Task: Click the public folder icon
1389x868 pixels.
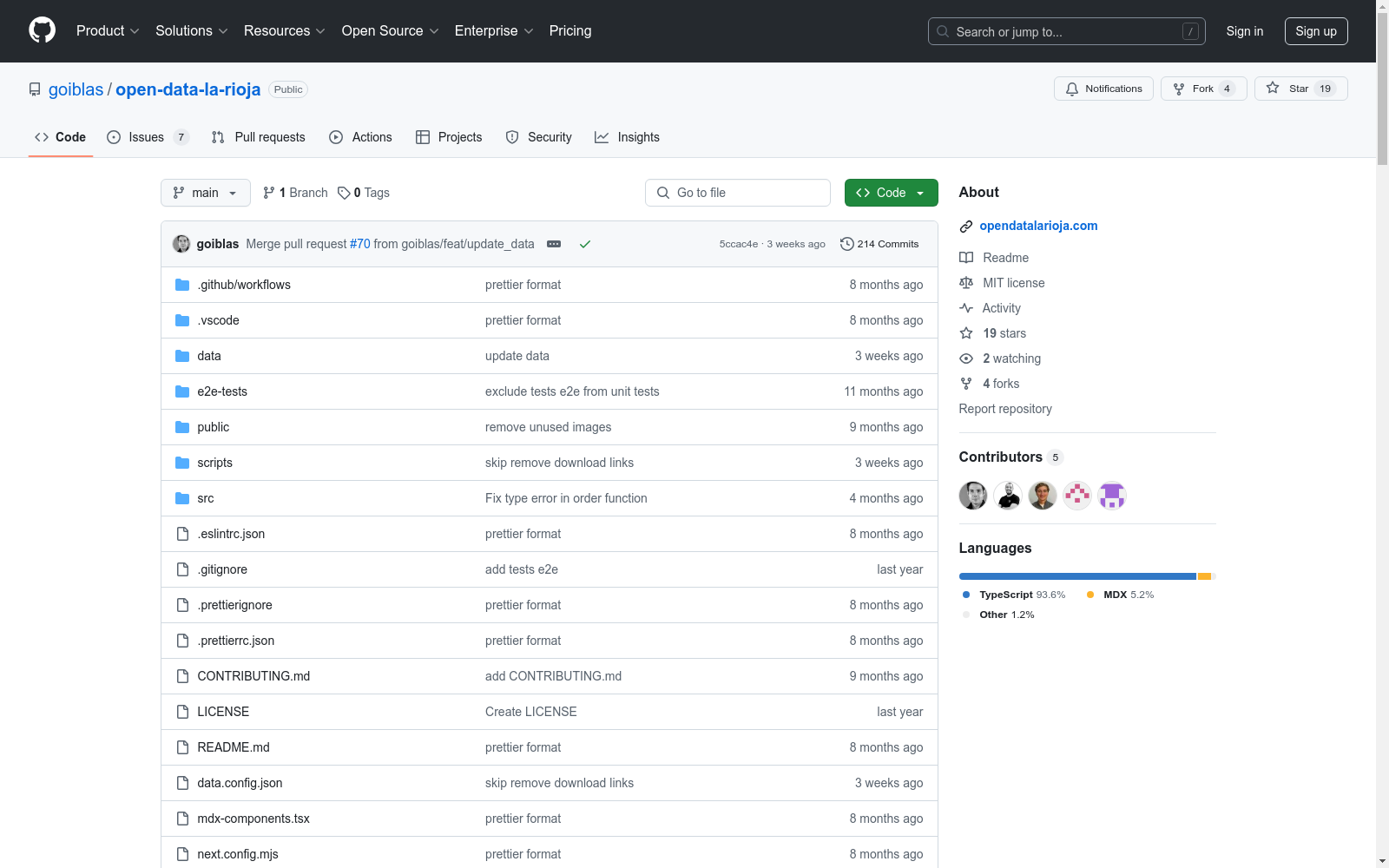Action: pyautogui.click(x=182, y=427)
